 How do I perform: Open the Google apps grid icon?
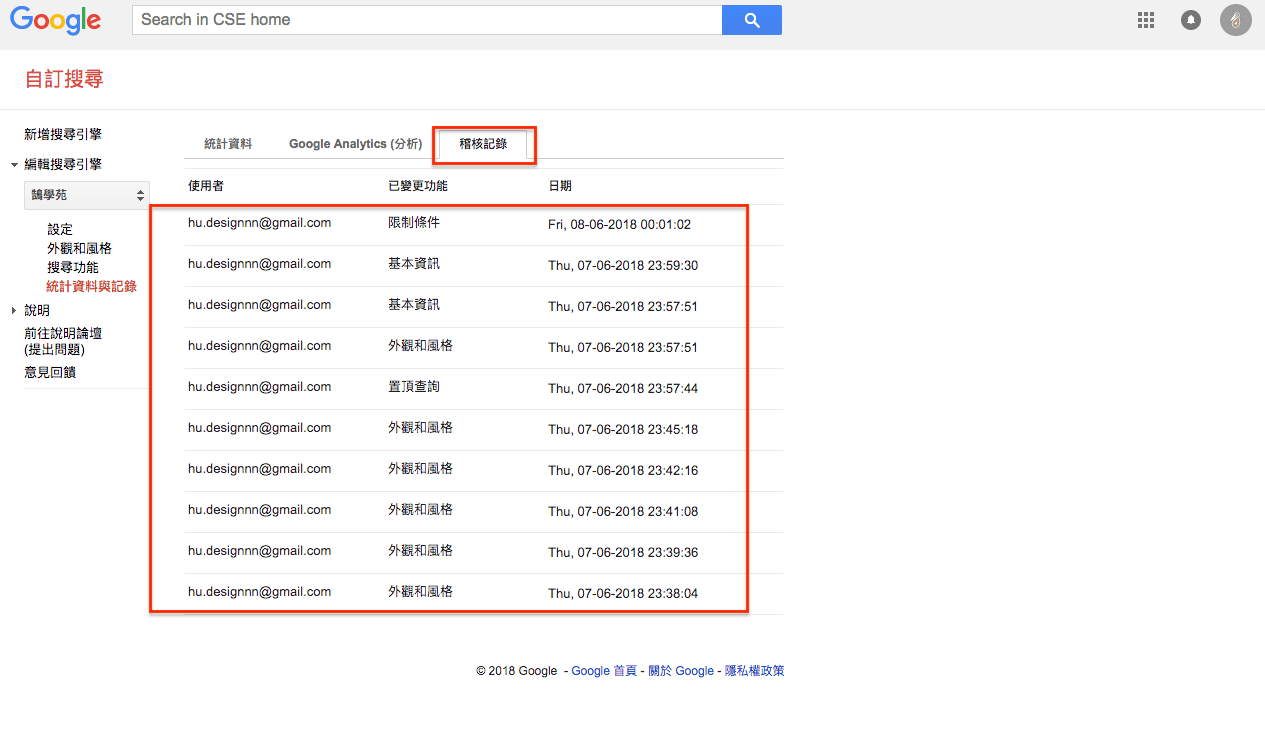(x=1145, y=19)
